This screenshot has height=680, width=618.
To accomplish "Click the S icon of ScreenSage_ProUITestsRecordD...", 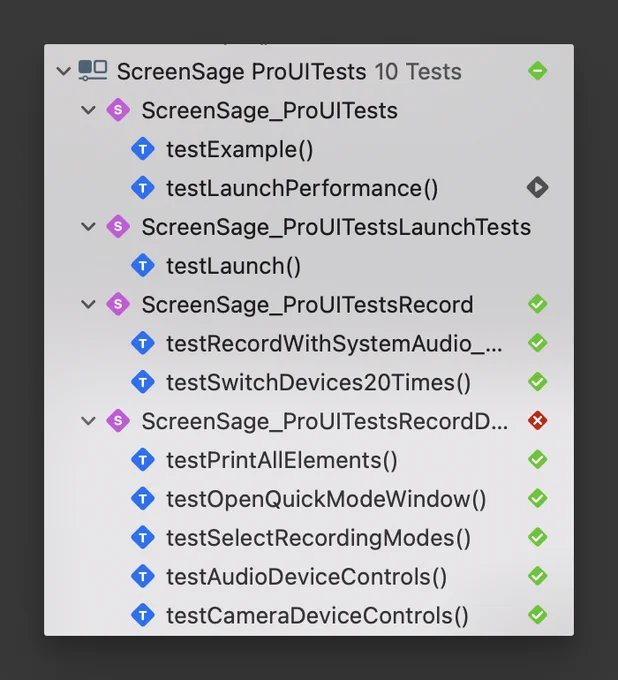I will point(118,421).
